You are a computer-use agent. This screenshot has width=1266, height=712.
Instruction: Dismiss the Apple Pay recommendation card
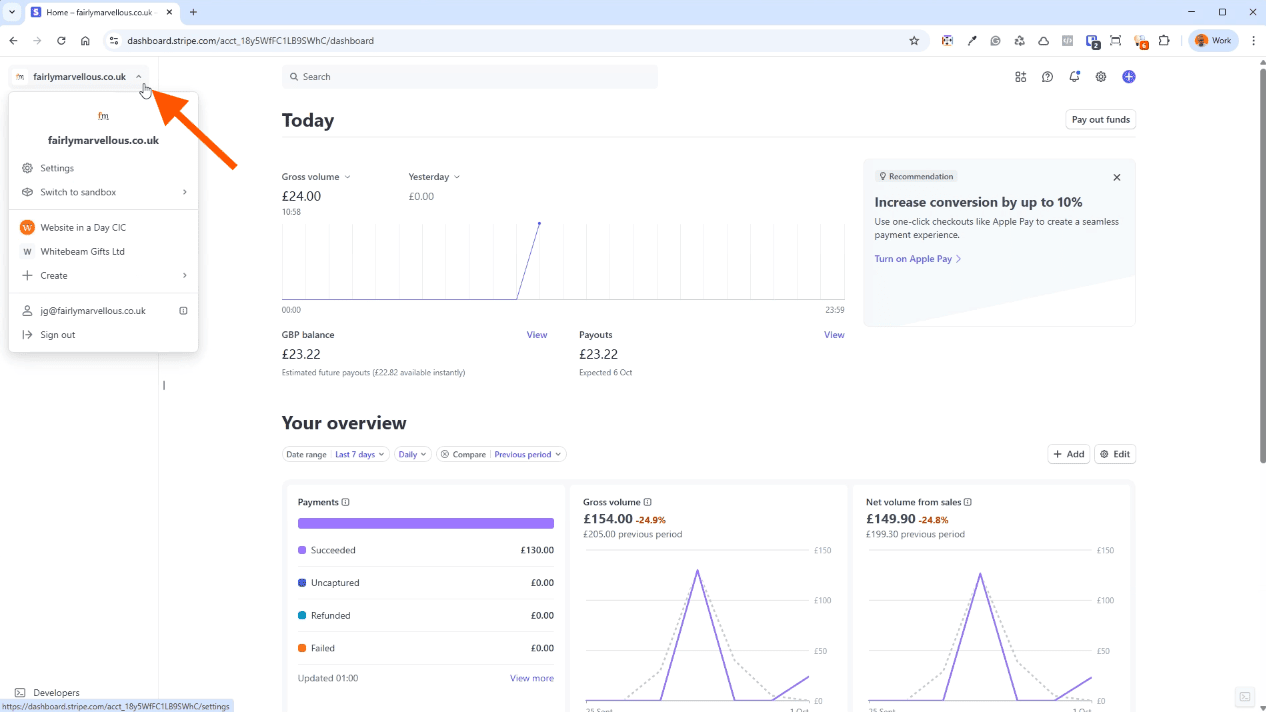click(1116, 177)
